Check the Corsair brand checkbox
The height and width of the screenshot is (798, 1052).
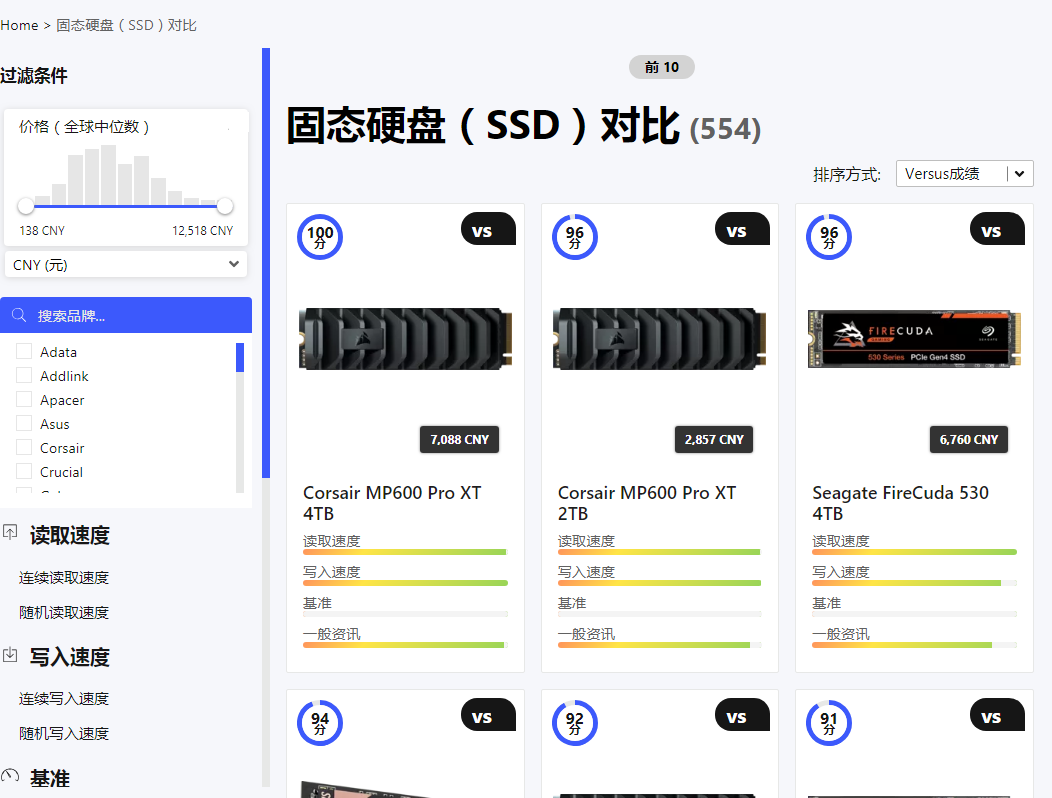(24, 447)
